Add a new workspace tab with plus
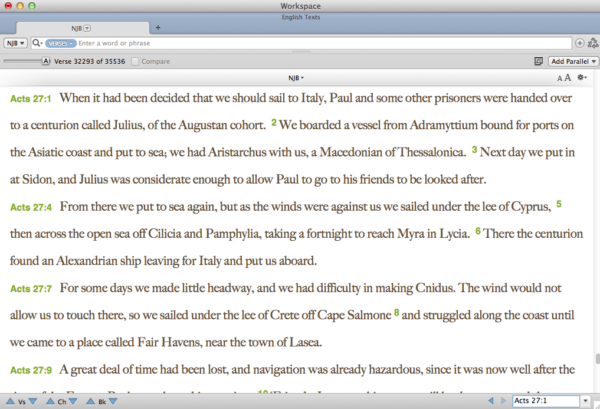600x409 pixels. [158, 28]
